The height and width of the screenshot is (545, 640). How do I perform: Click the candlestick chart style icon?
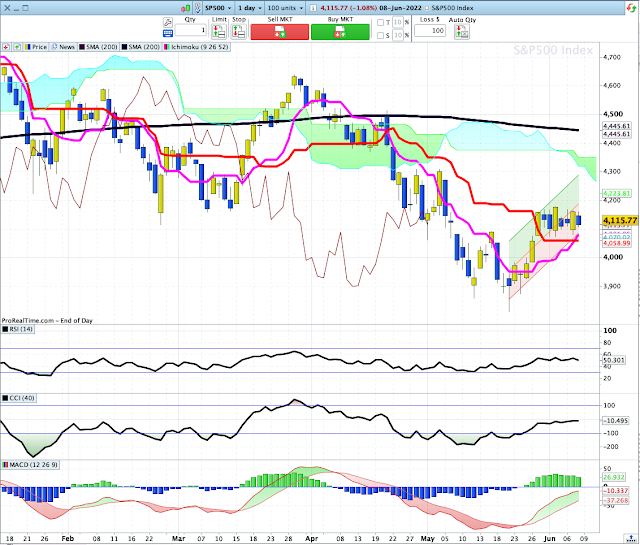tap(186, 8)
